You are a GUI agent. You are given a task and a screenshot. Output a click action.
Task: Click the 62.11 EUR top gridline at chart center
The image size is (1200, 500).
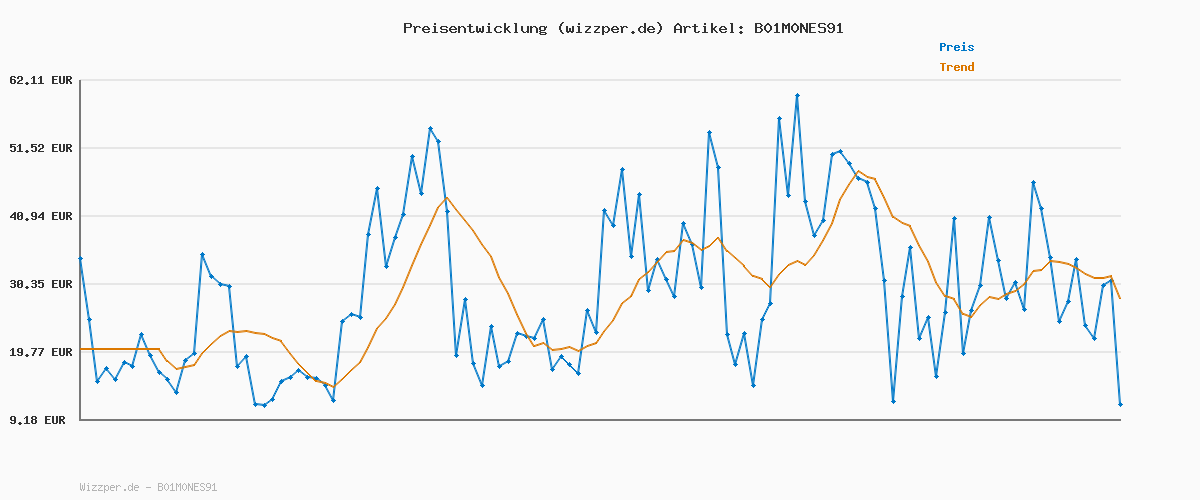pyautogui.click(x=600, y=80)
